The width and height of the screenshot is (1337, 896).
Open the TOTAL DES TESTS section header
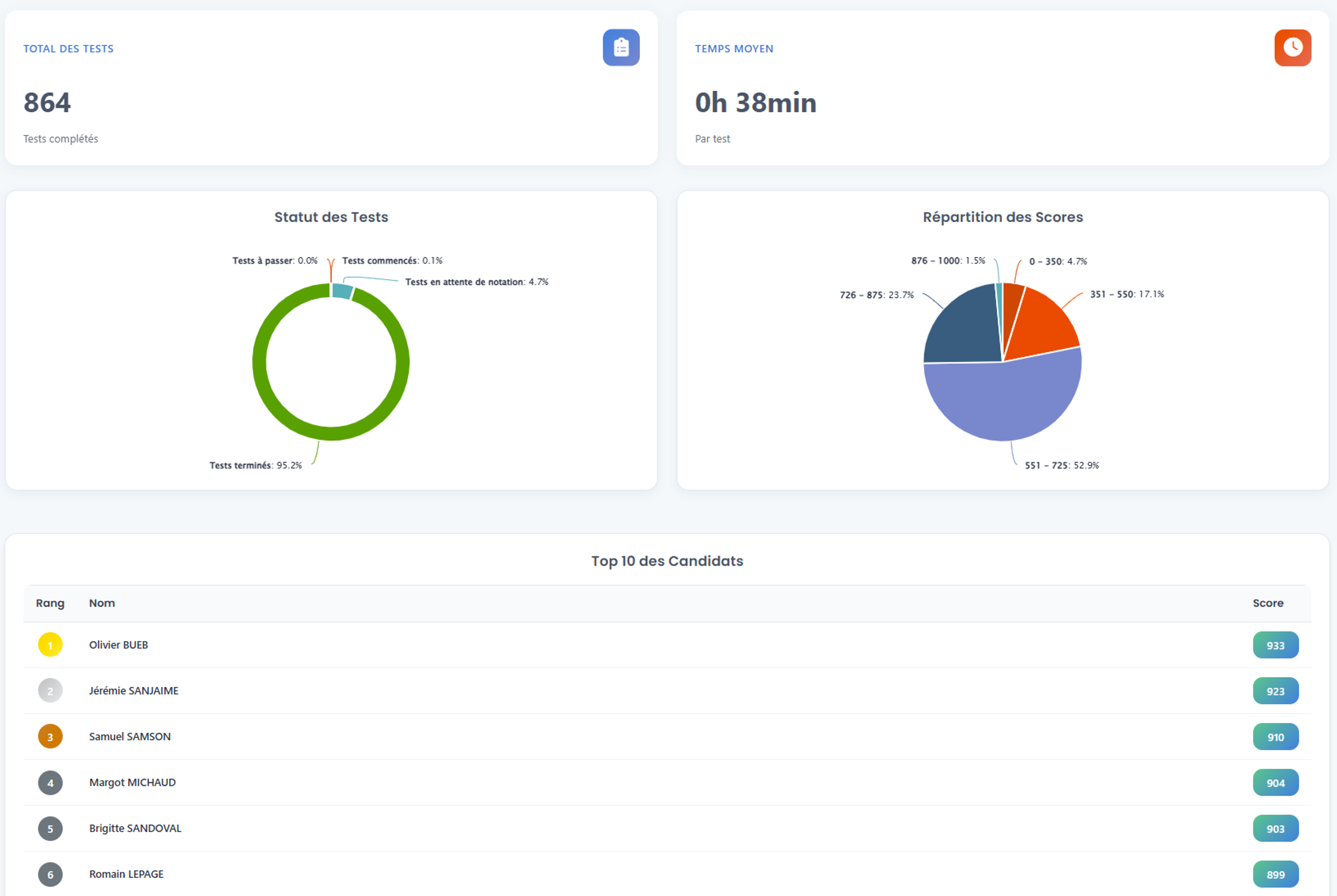[x=68, y=48]
